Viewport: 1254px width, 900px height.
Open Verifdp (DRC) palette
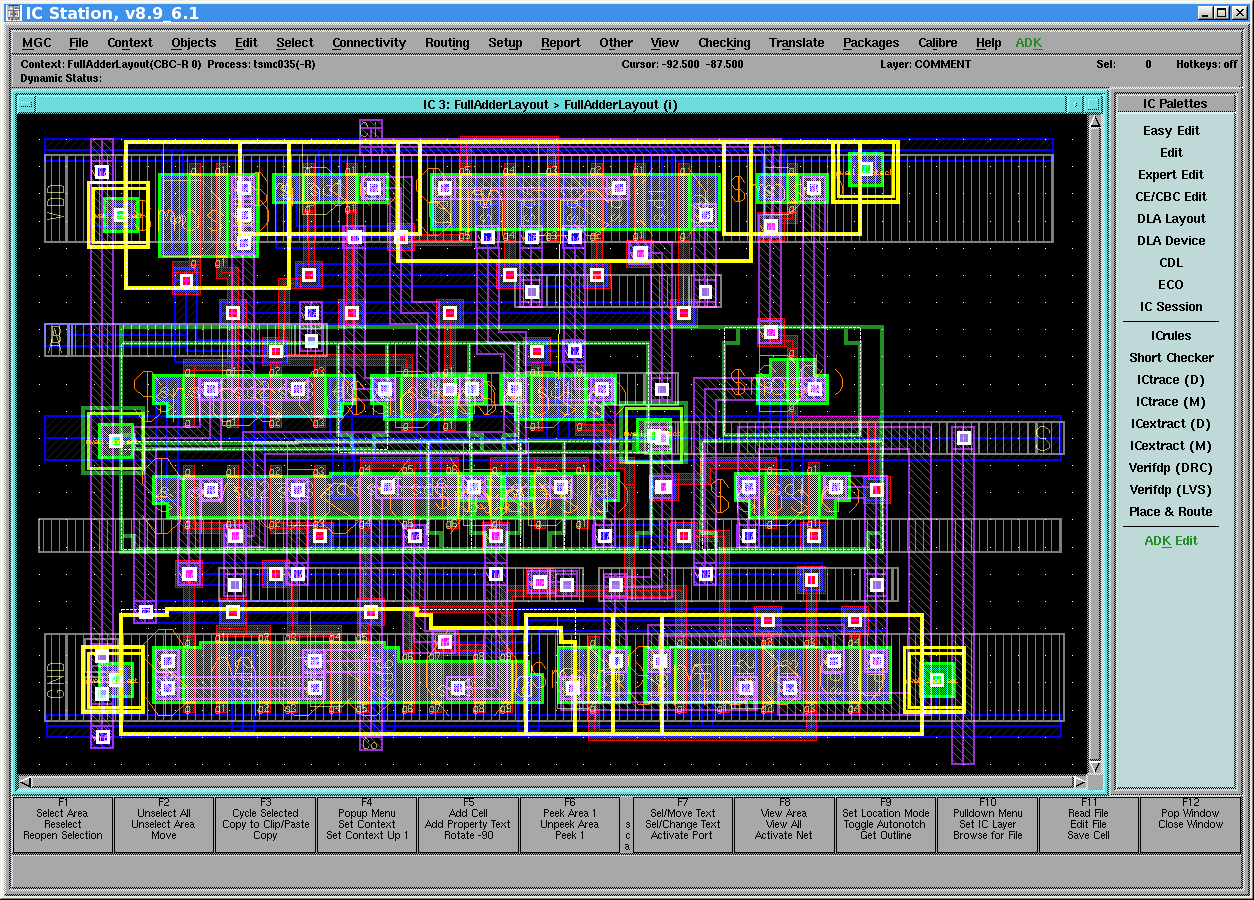1171,468
